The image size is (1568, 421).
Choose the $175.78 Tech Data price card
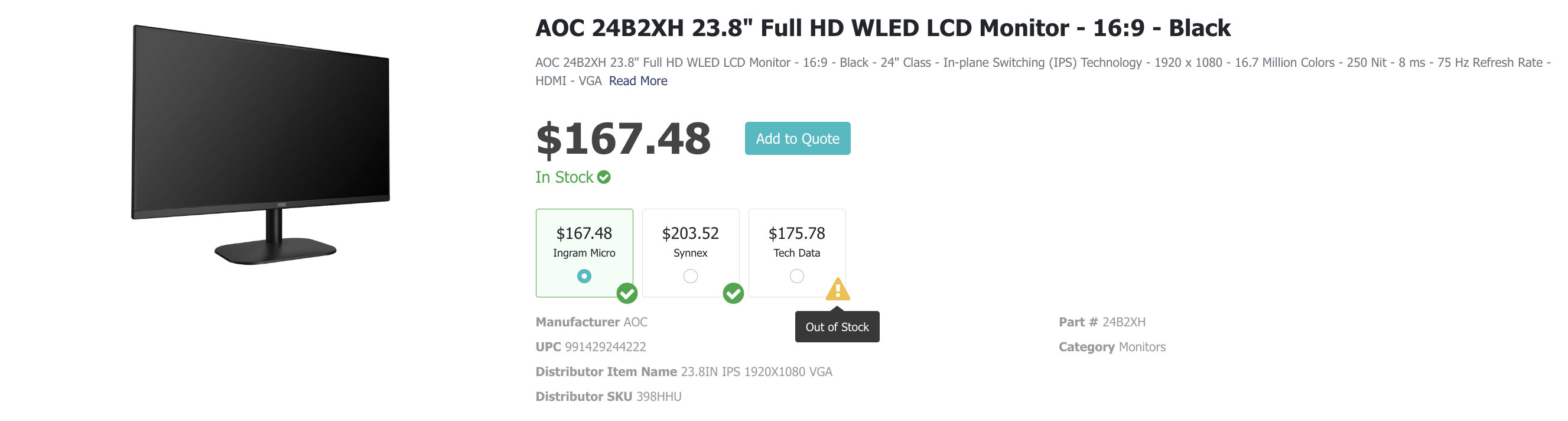pos(797,253)
